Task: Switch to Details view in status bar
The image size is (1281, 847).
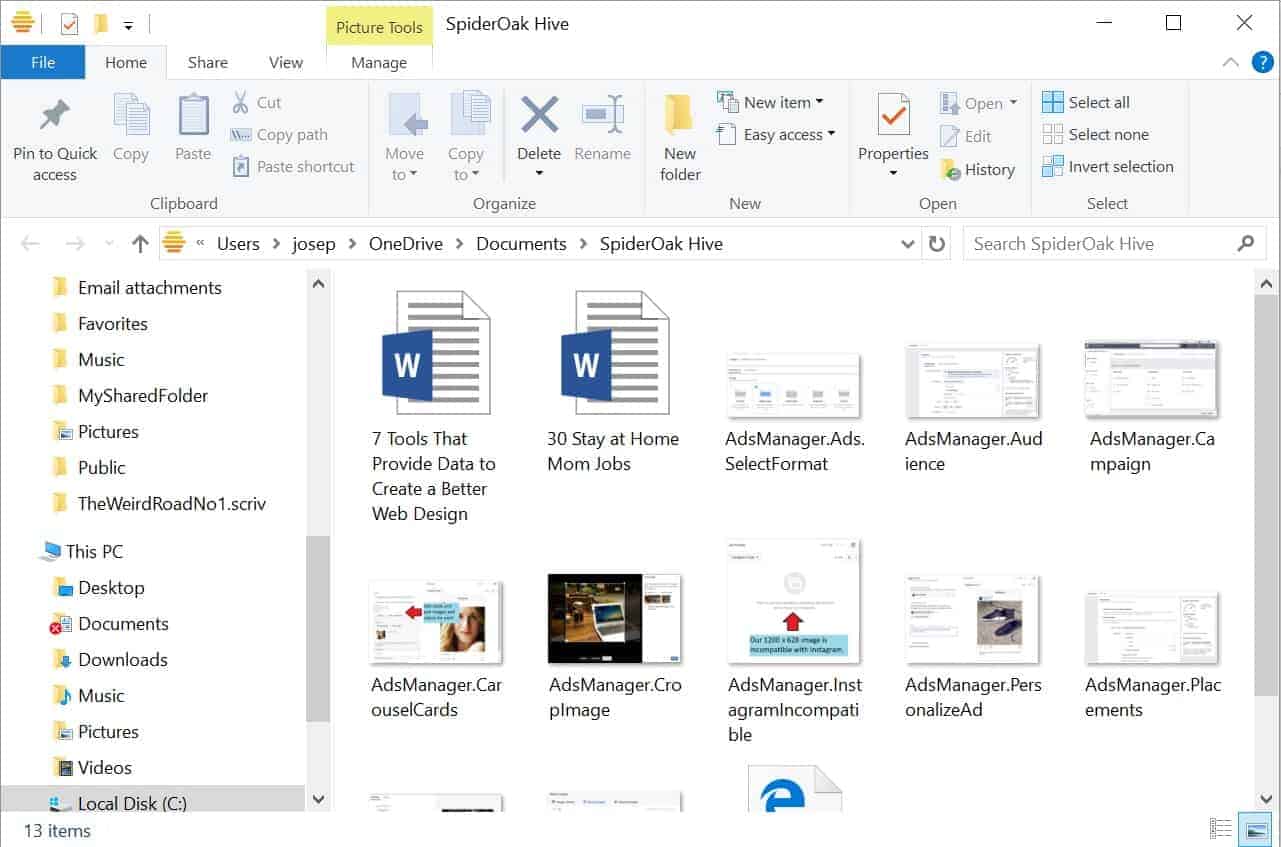Action: pyautogui.click(x=1221, y=829)
